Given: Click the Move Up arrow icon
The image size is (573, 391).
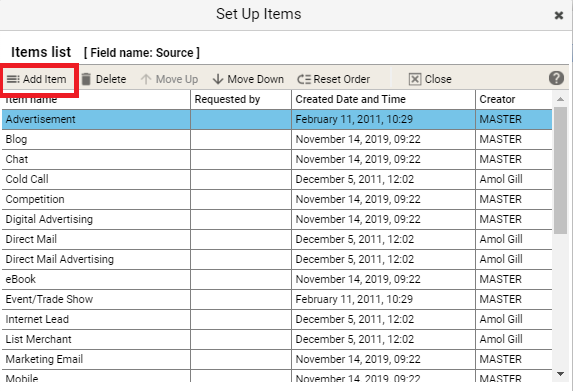Looking at the screenshot, I should tap(146, 79).
